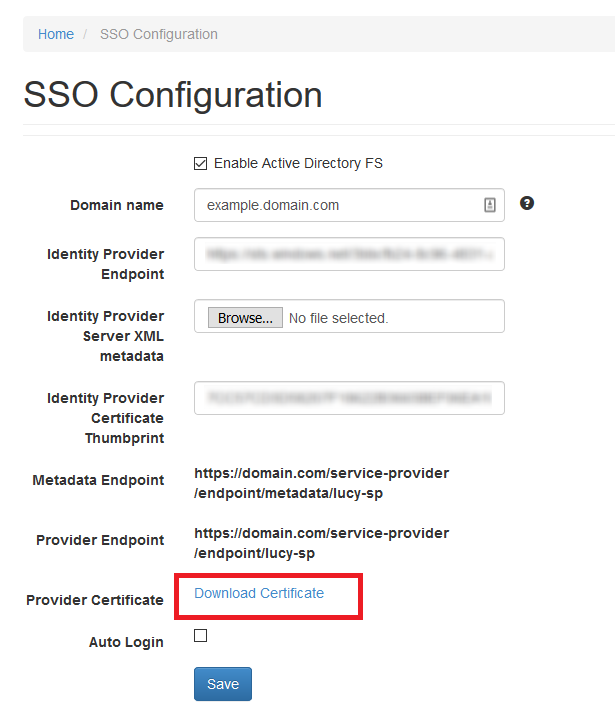Focus the Domain name input field
Viewport: 615px width, 709px height.
349,205
